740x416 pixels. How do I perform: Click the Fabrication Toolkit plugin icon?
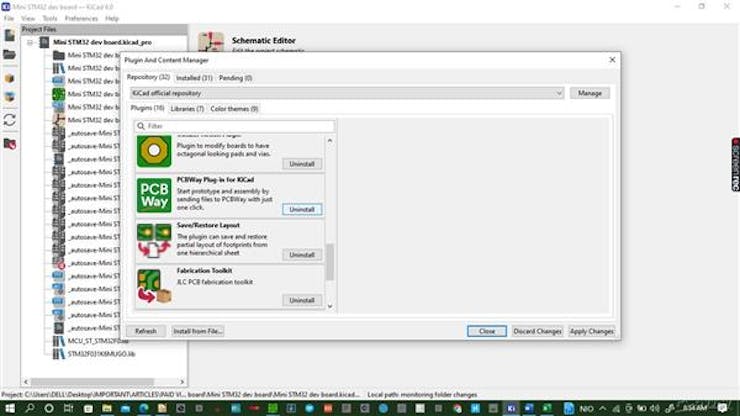click(x=154, y=286)
